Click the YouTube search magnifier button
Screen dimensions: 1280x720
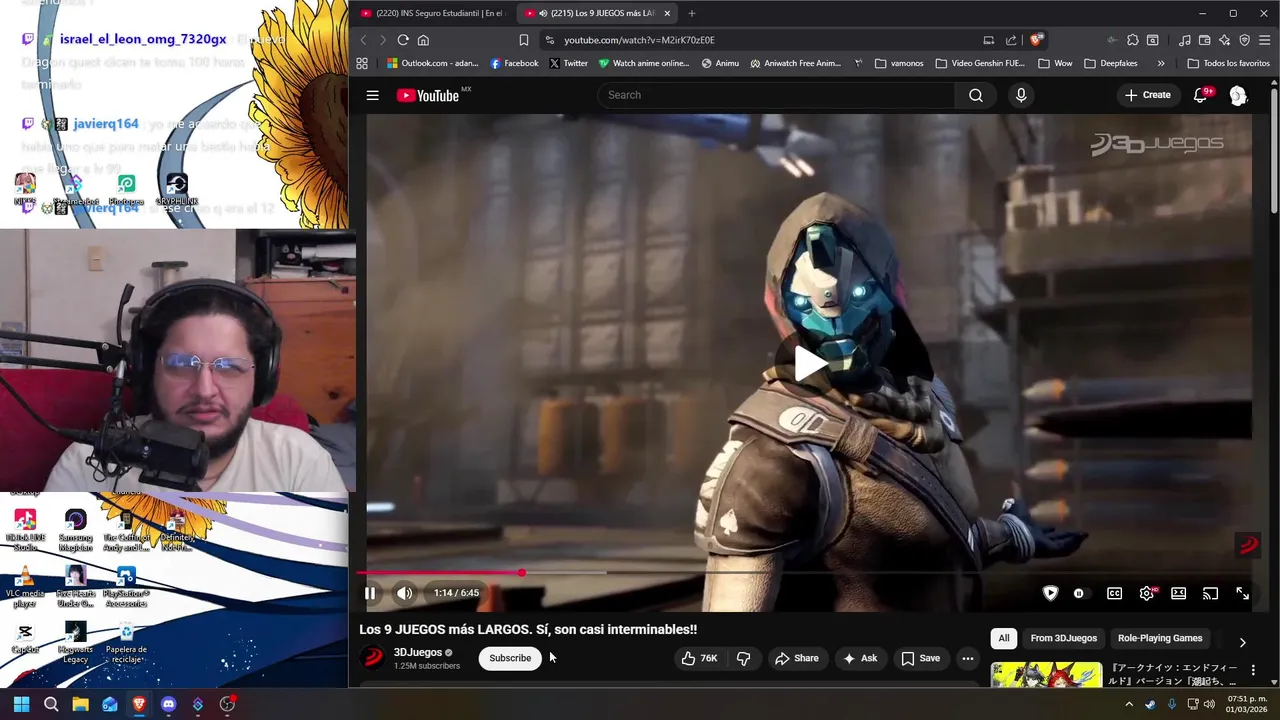coord(975,95)
